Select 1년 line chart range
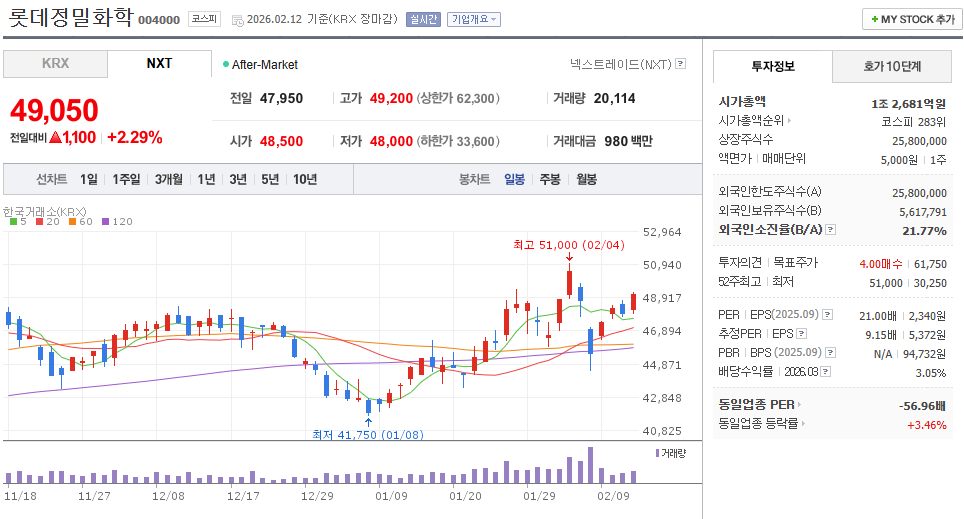964x519 pixels. point(206,180)
